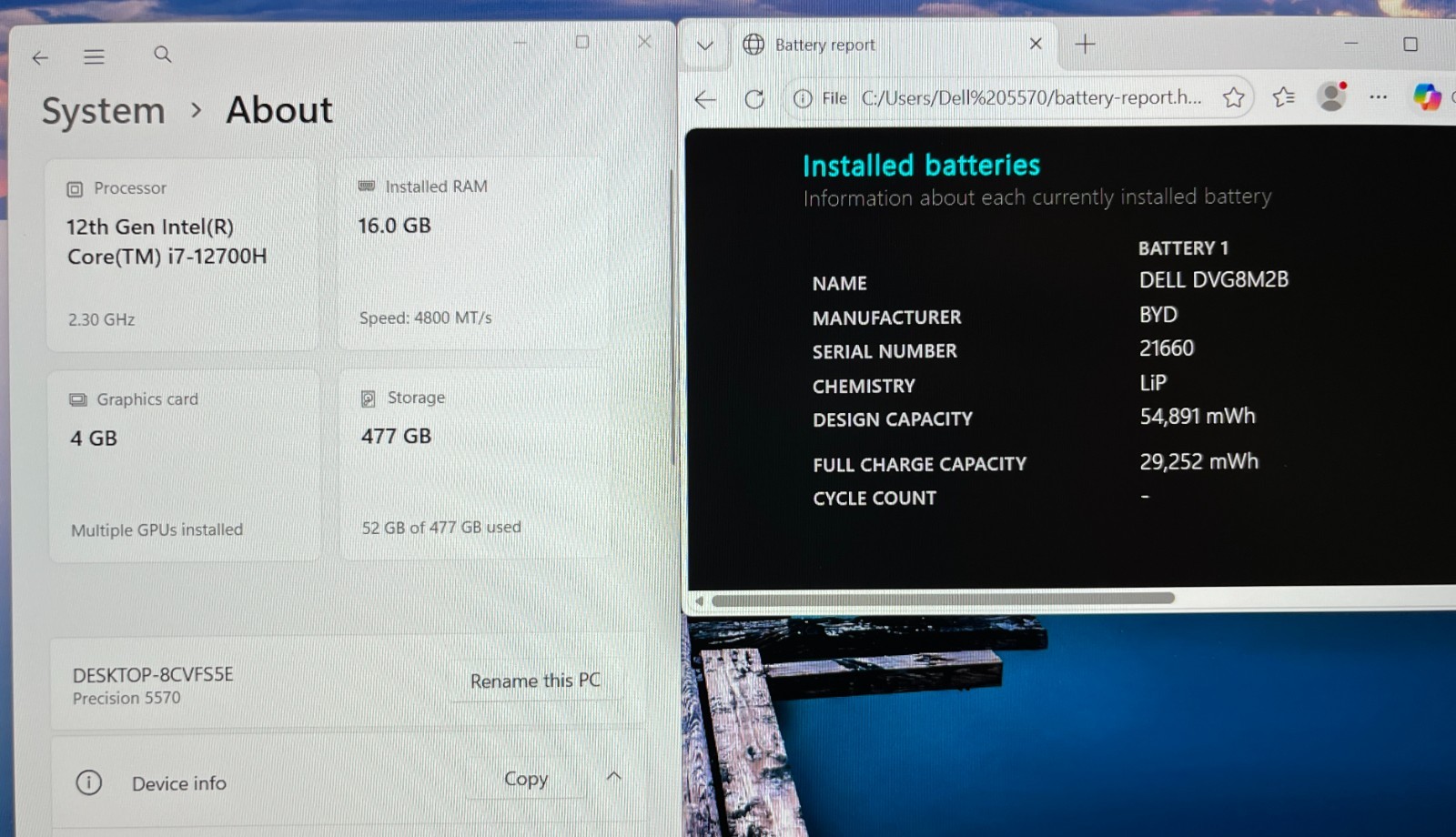The image size is (1456, 837).
Task: Refresh the Battery report page
Action: [754, 99]
